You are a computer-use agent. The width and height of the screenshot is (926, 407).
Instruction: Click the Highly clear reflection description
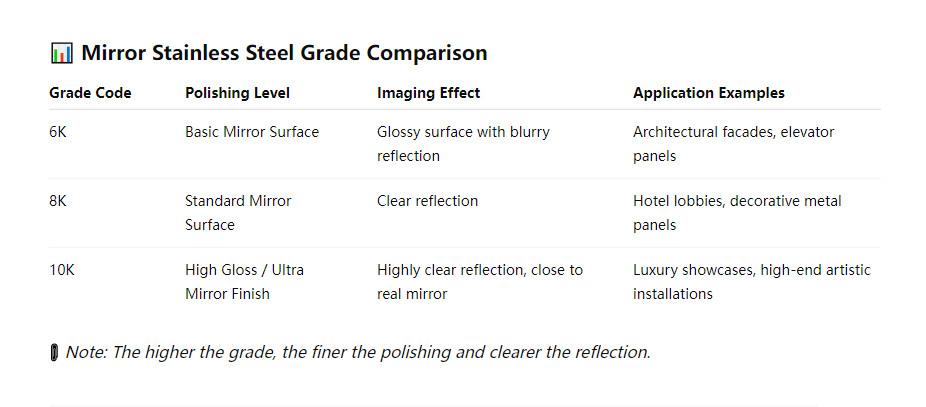pos(480,282)
